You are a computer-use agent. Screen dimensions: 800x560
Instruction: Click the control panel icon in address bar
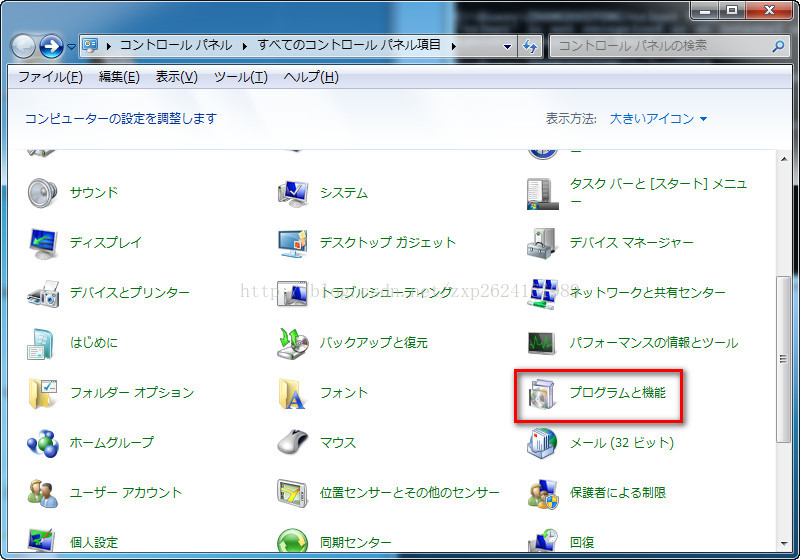90,46
